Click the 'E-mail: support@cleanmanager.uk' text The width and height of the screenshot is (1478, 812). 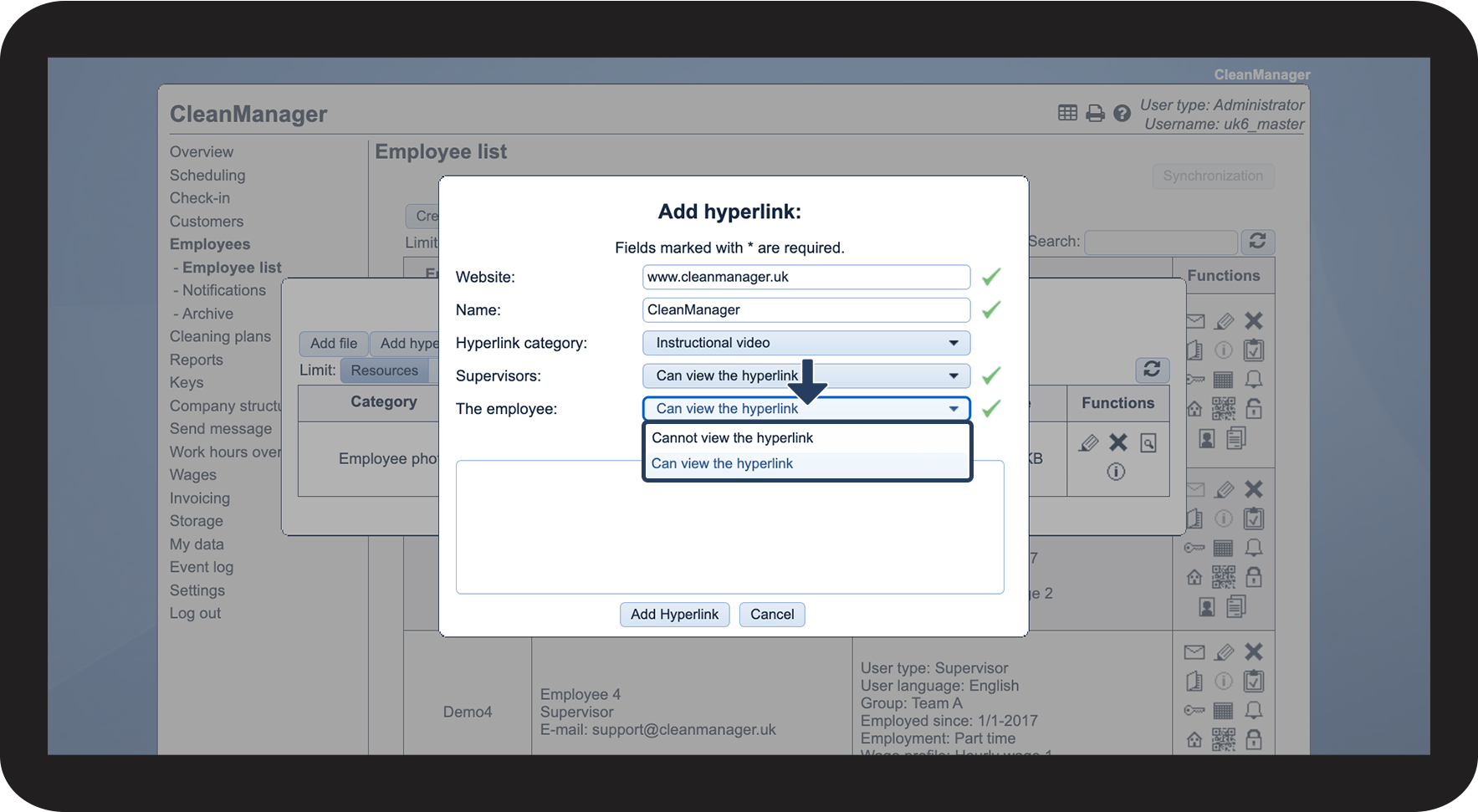(x=658, y=730)
